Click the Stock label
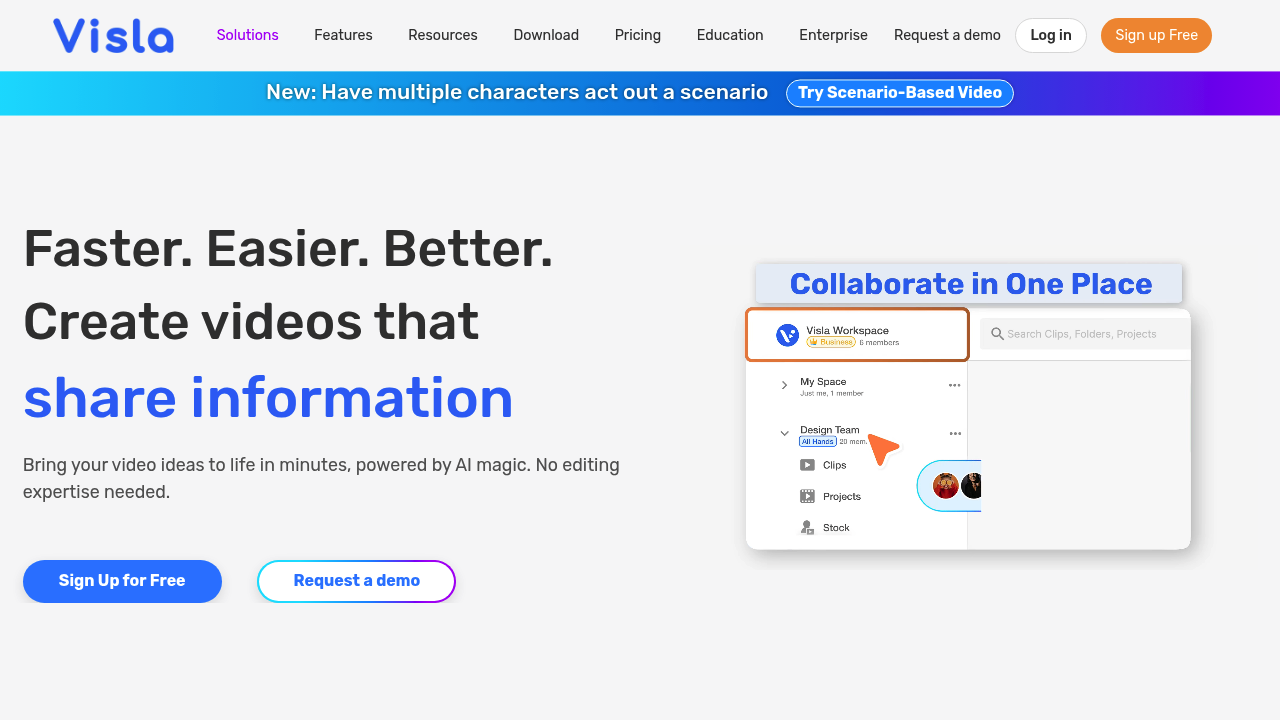The image size is (1280, 720). [836, 528]
